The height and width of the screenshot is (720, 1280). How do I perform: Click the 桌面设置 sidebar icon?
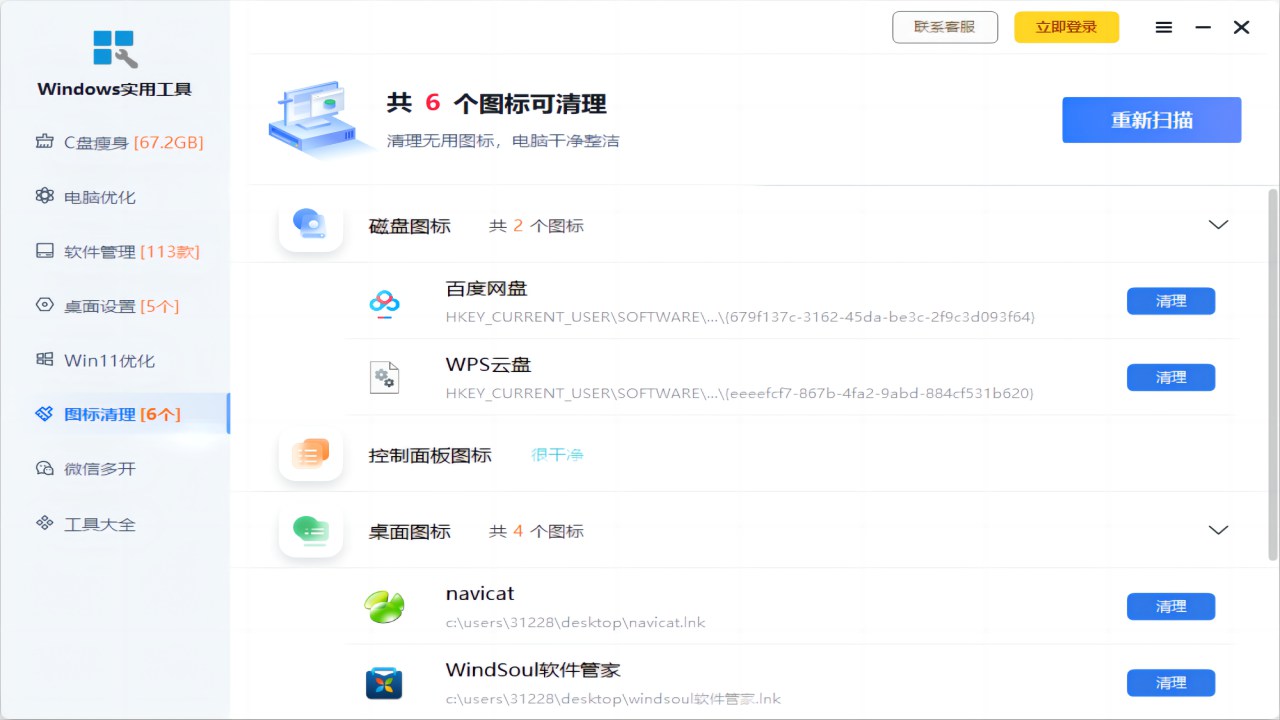tap(44, 305)
